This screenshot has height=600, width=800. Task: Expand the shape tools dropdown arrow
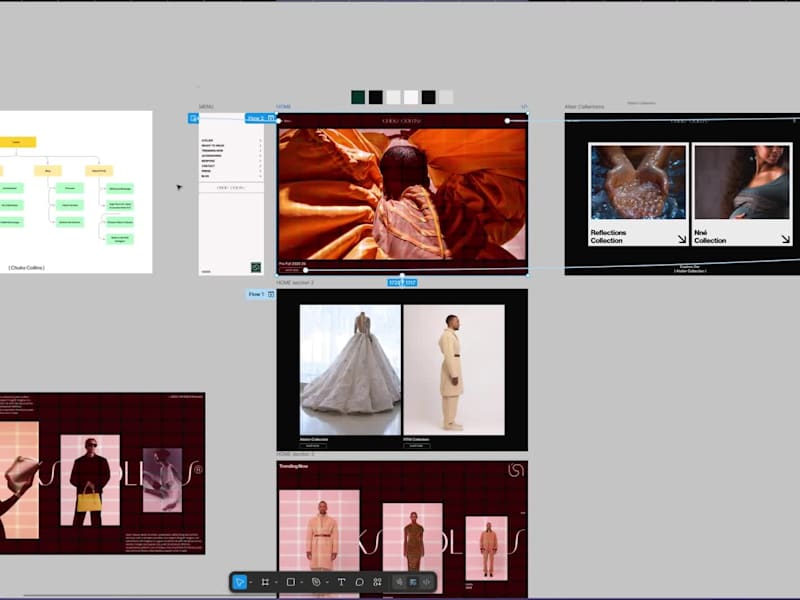(x=302, y=582)
